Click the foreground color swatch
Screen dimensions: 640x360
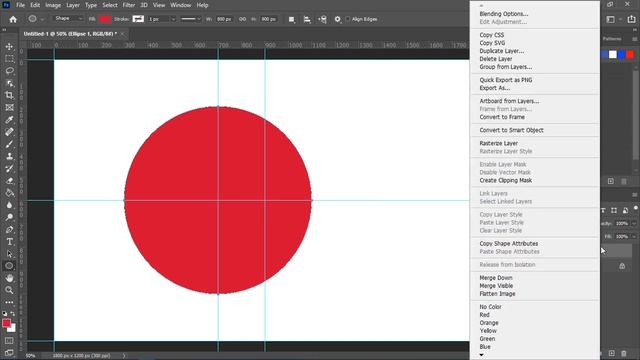6,323
